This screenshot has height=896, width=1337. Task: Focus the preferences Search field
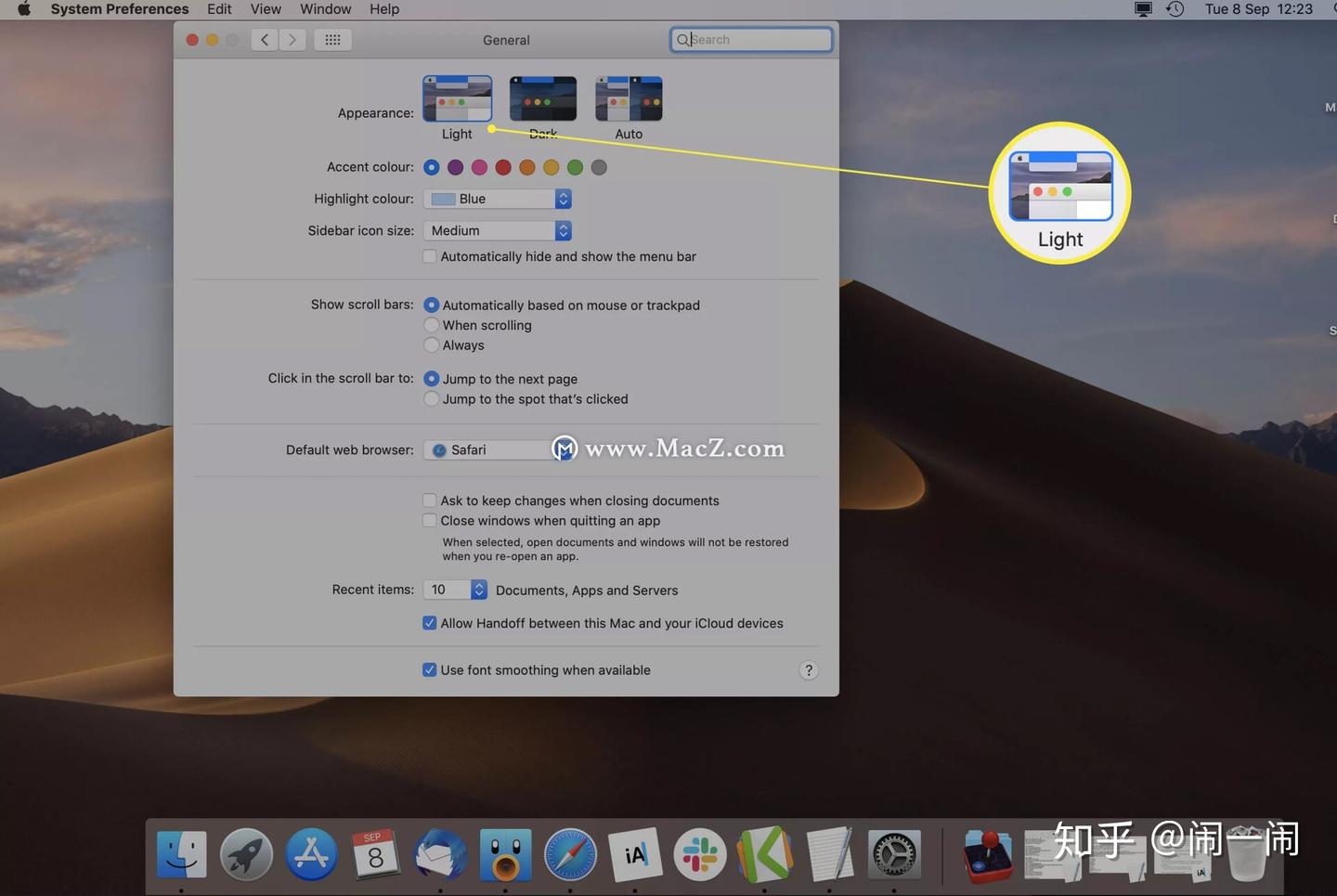click(x=751, y=40)
